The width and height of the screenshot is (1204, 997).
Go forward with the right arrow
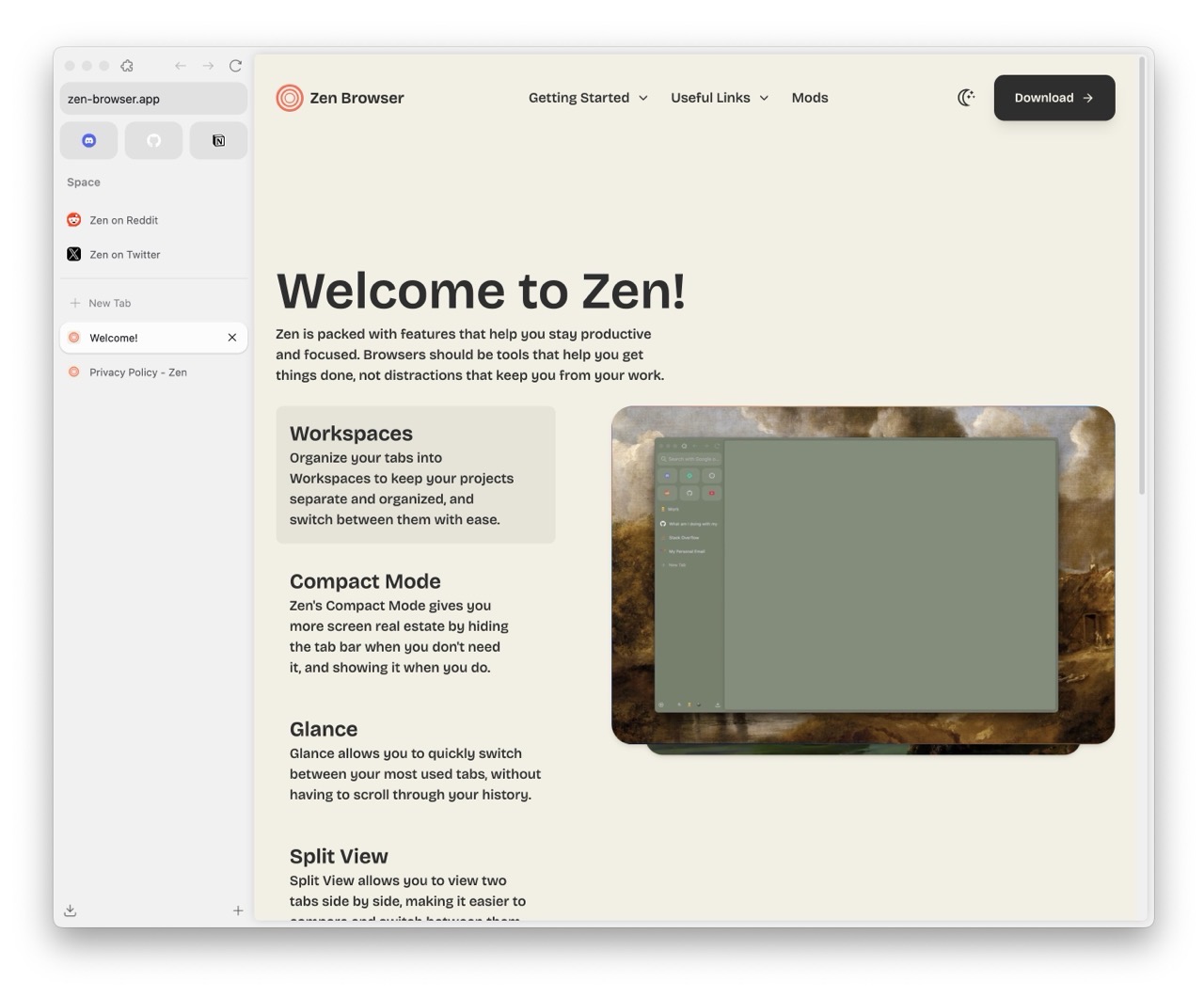[x=208, y=66]
